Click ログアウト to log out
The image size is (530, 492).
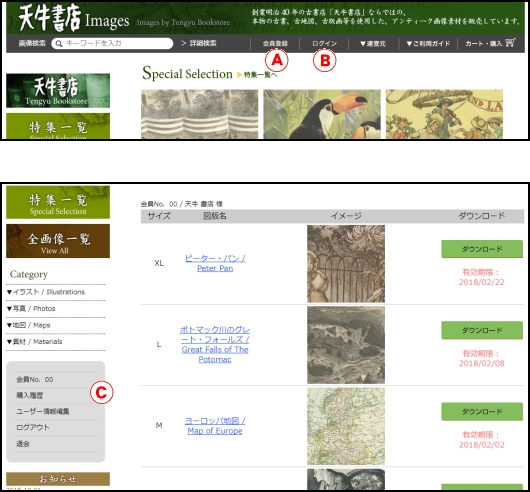pos(32,427)
